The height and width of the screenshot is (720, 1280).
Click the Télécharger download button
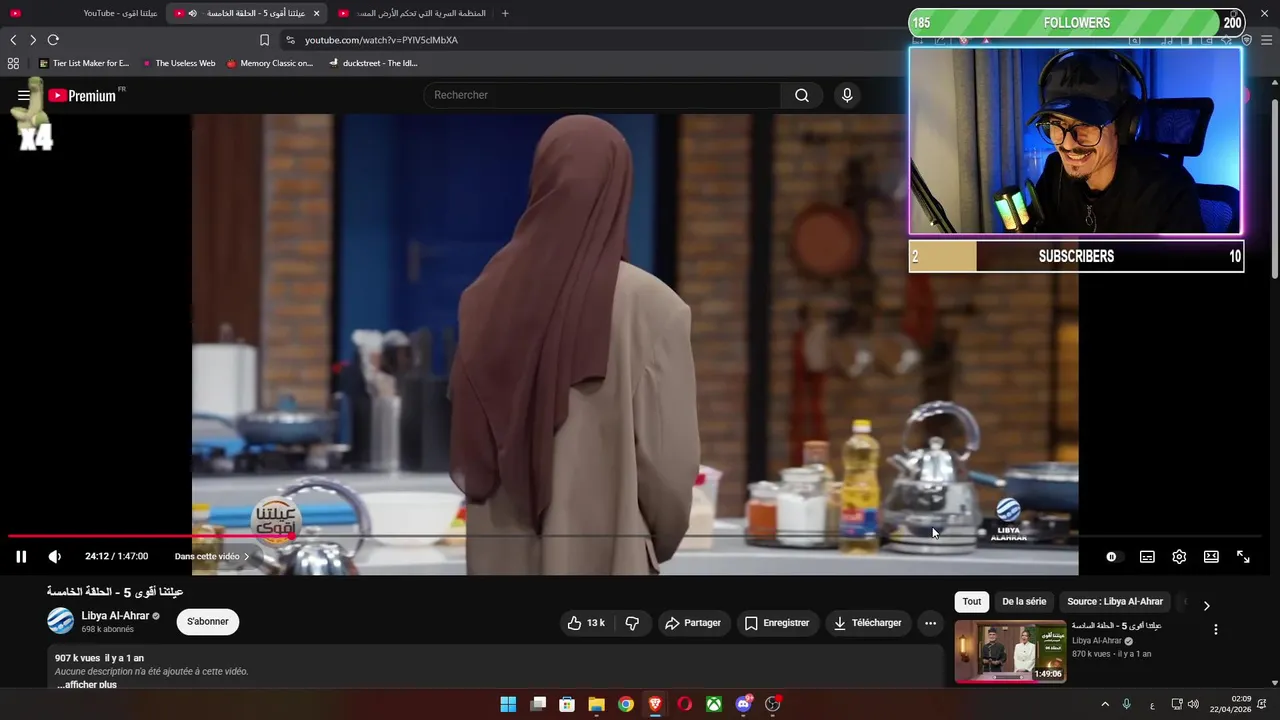868,623
